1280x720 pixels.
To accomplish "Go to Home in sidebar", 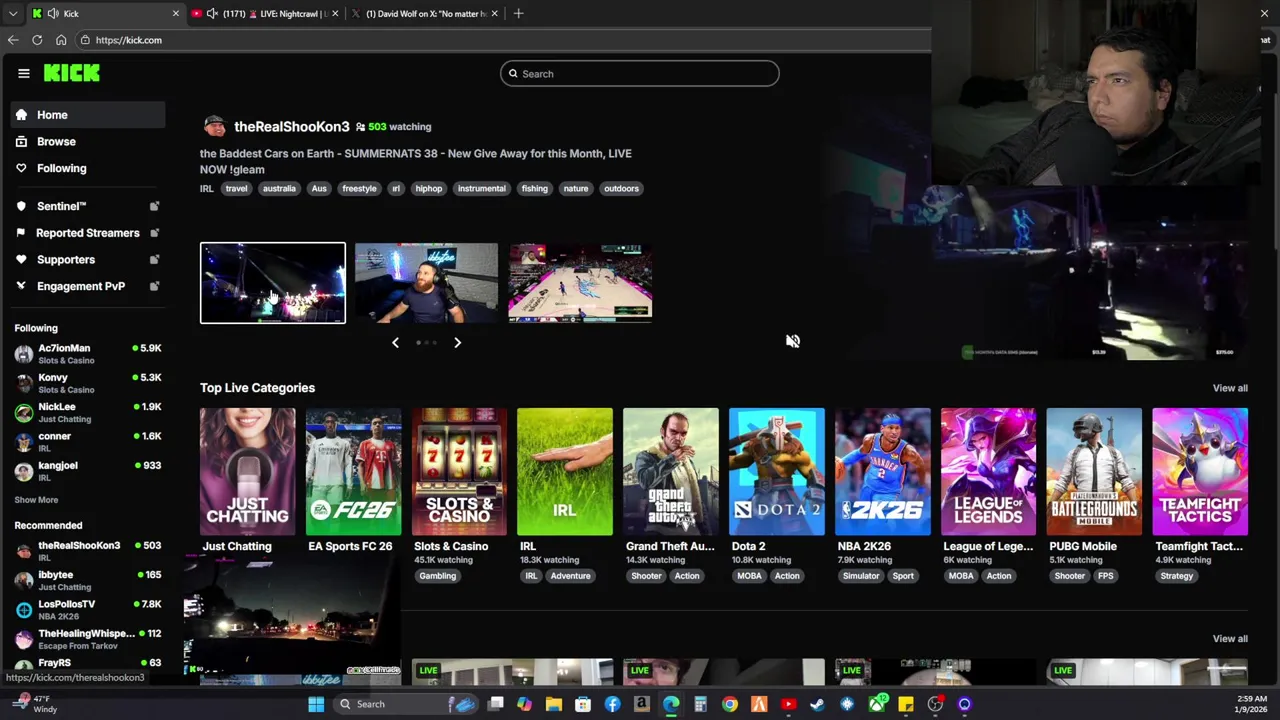I will (88, 115).
